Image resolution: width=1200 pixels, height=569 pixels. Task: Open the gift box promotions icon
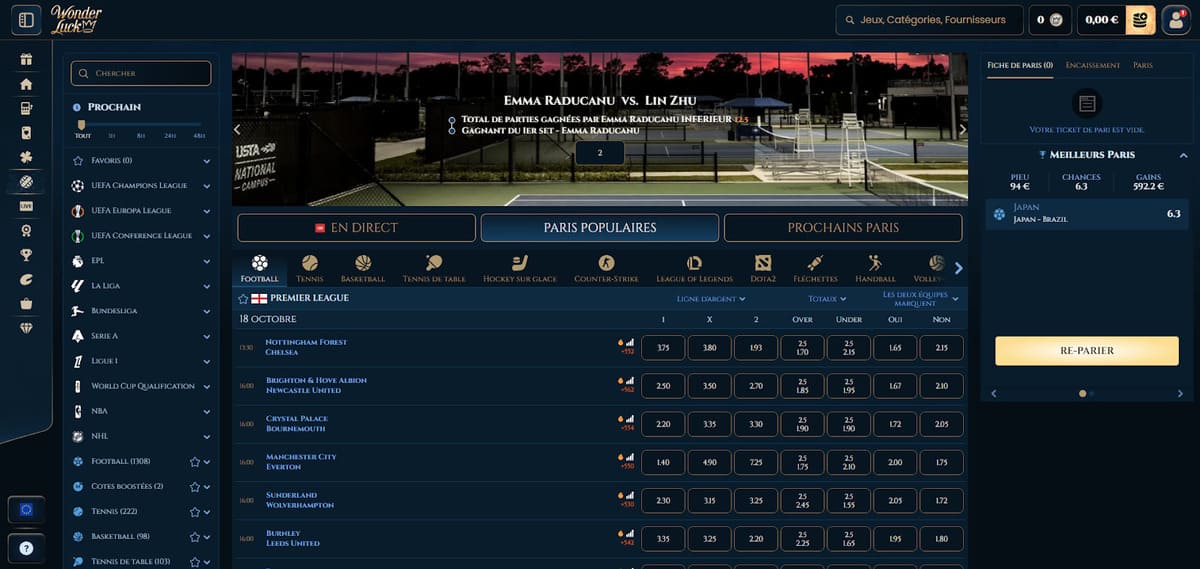pos(26,59)
